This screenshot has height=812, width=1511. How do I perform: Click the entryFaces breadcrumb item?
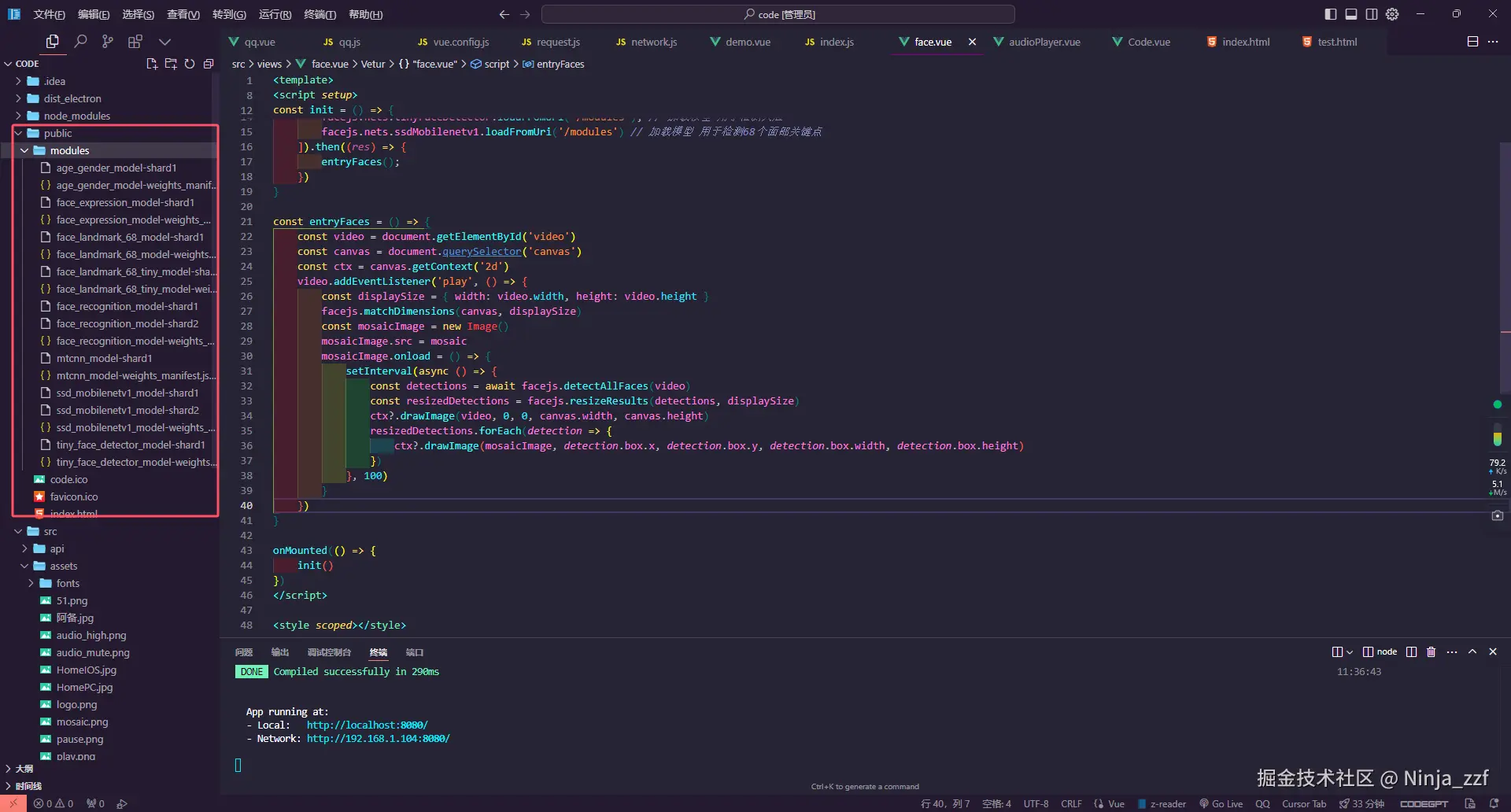tap(554, 64)
